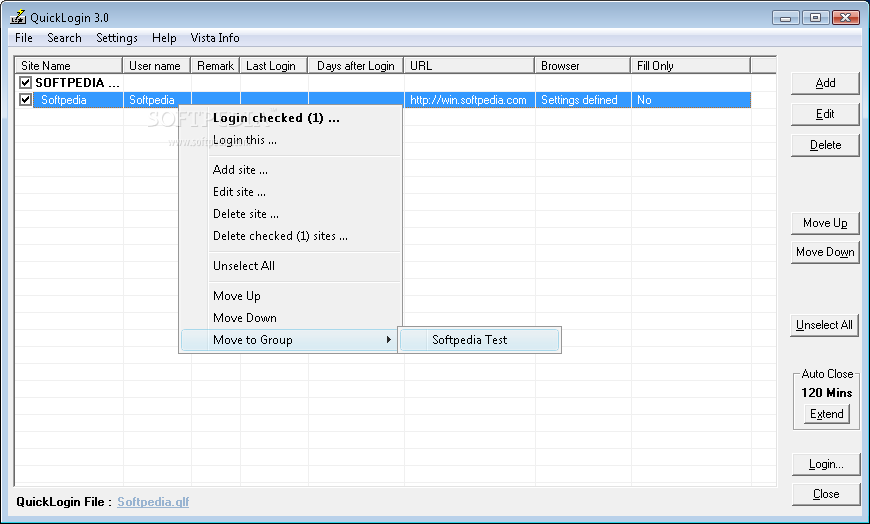Open the Help menu
The image size is (870, 524).
point(164,38)
